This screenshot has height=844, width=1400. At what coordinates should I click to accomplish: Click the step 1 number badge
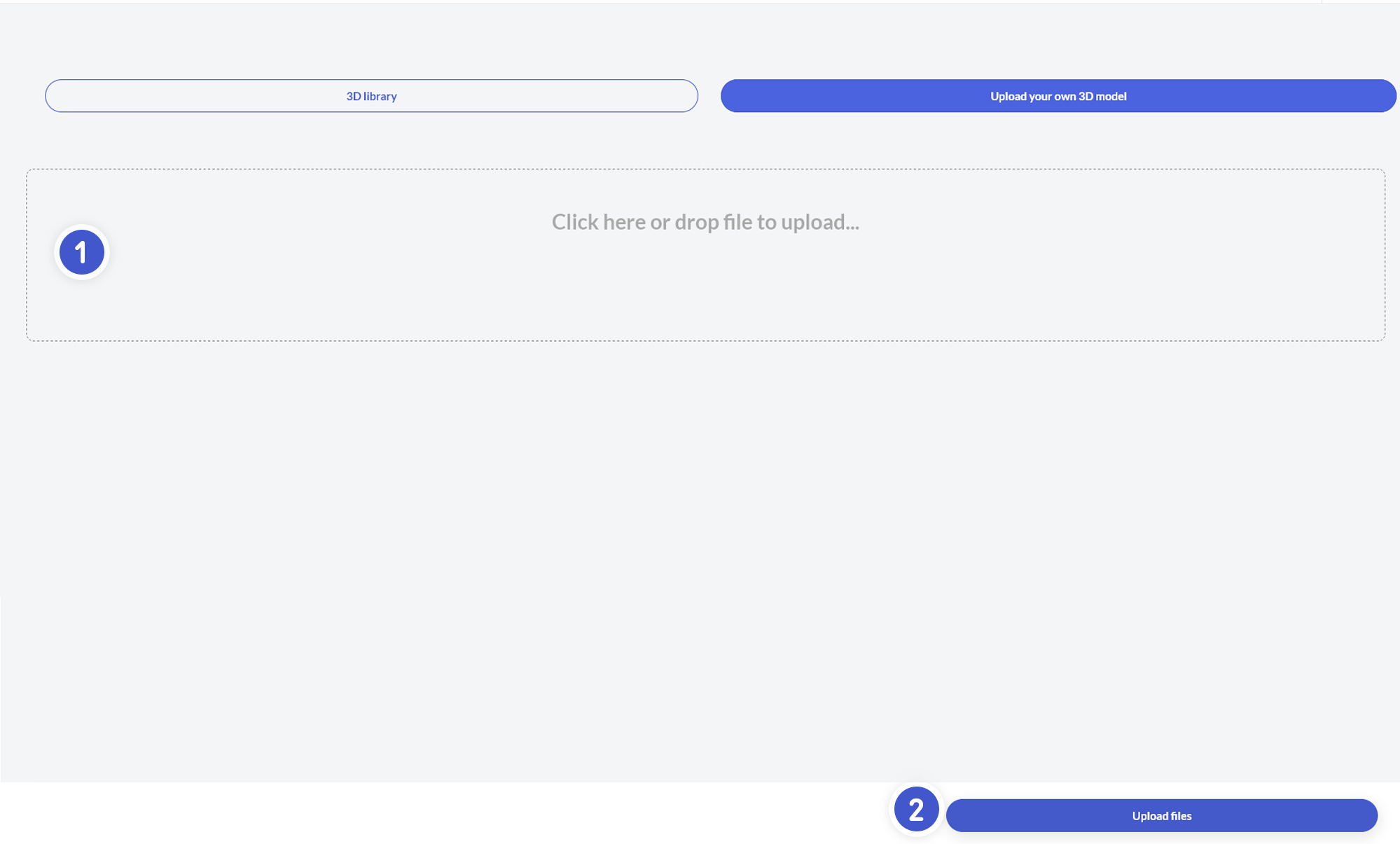[82, 252]
